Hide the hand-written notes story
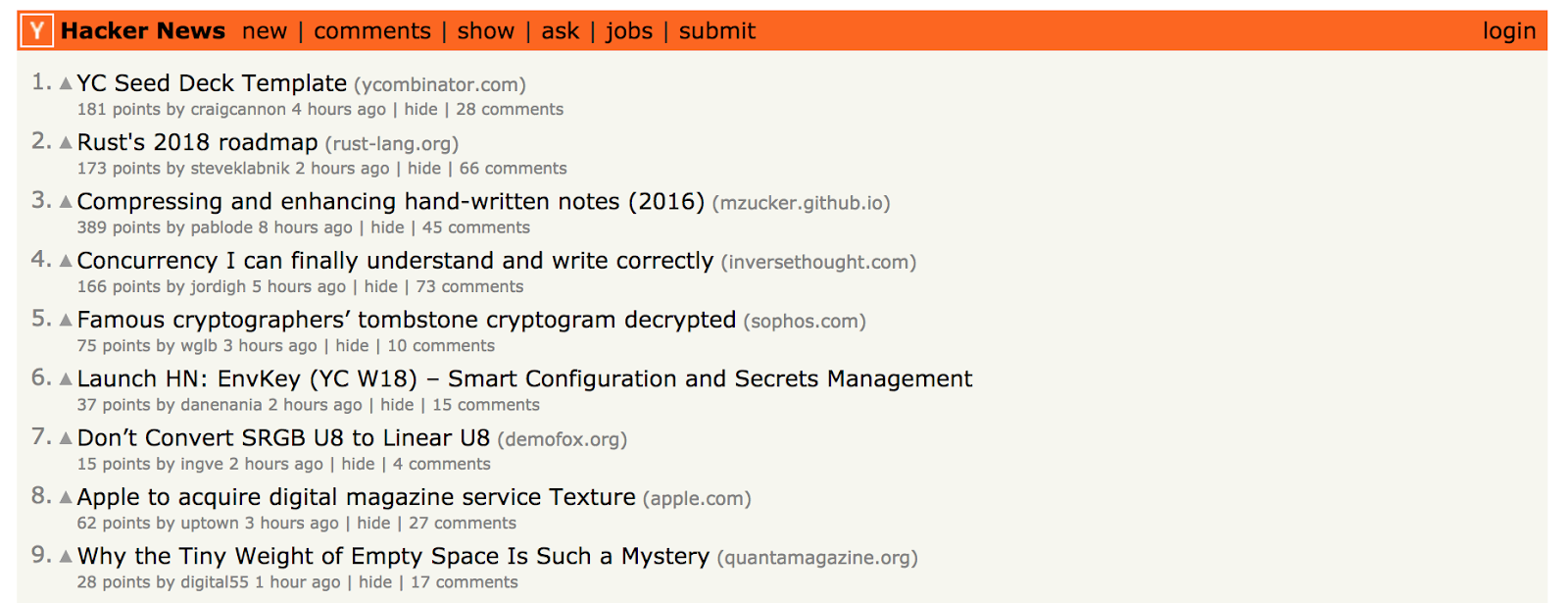Viewport: 1568px width, 603px height. point(387,227)
